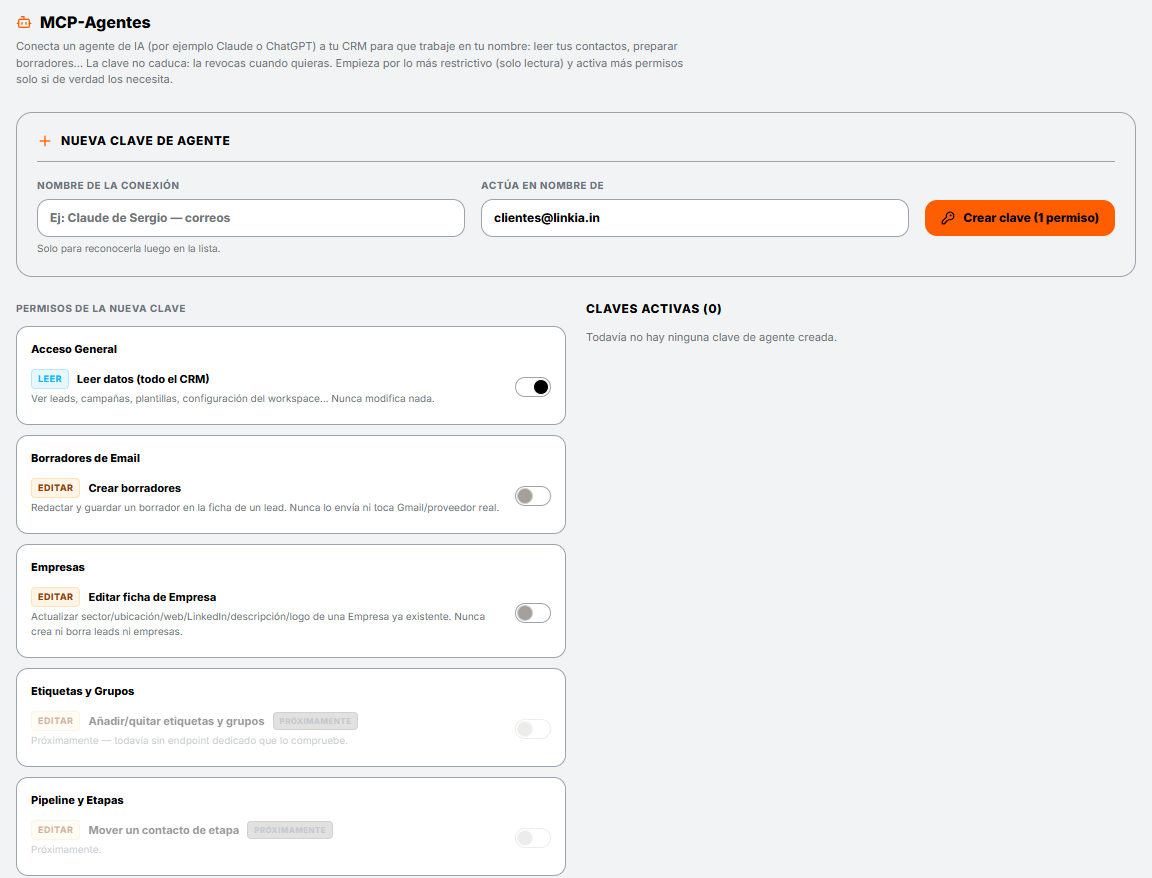Click the ACTÚA EN NOMBRE DE field label
This screenshot has width=1152, height=878.
542,185
